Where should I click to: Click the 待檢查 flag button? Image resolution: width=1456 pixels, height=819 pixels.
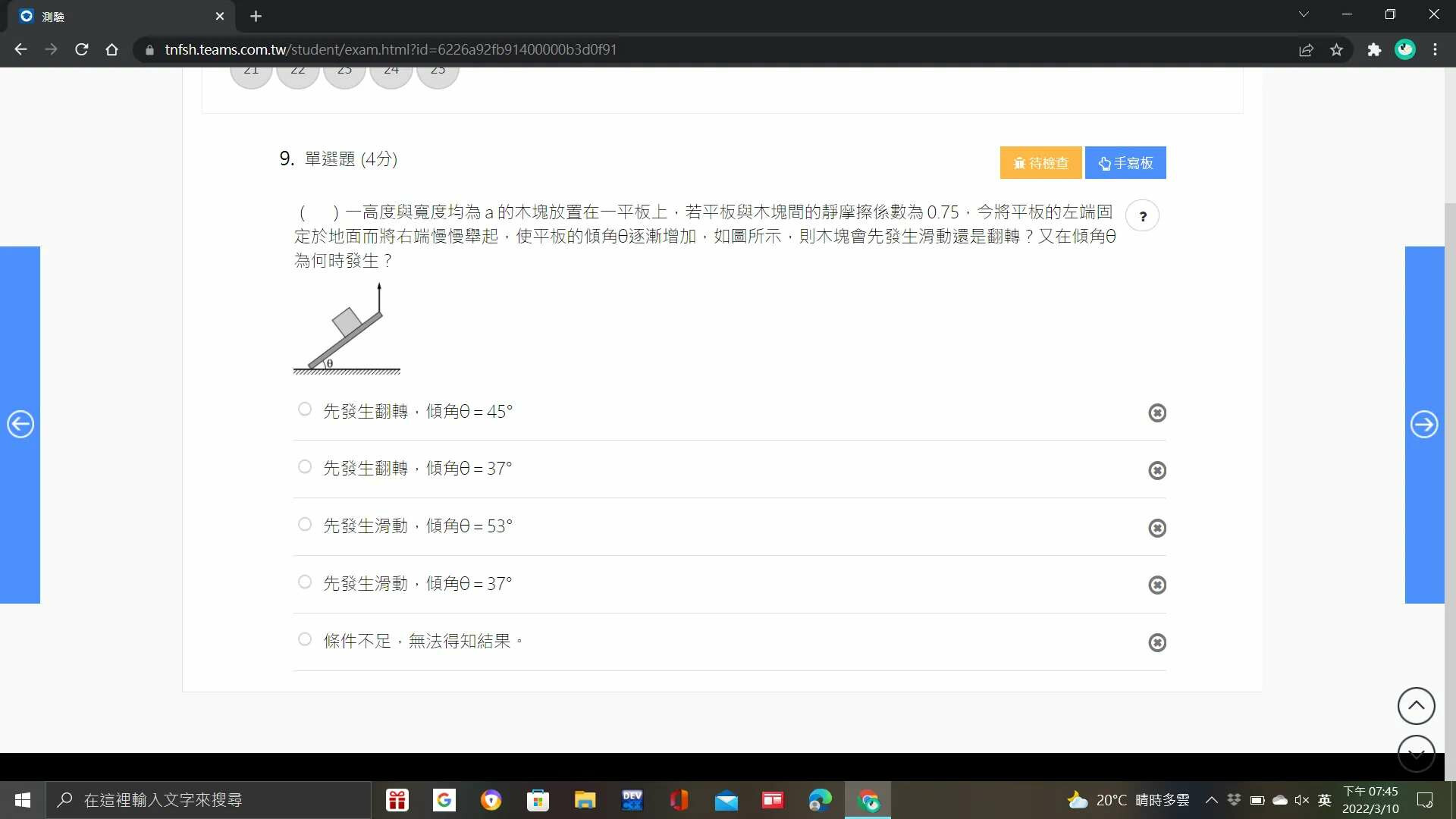(x=1040, y=163)
